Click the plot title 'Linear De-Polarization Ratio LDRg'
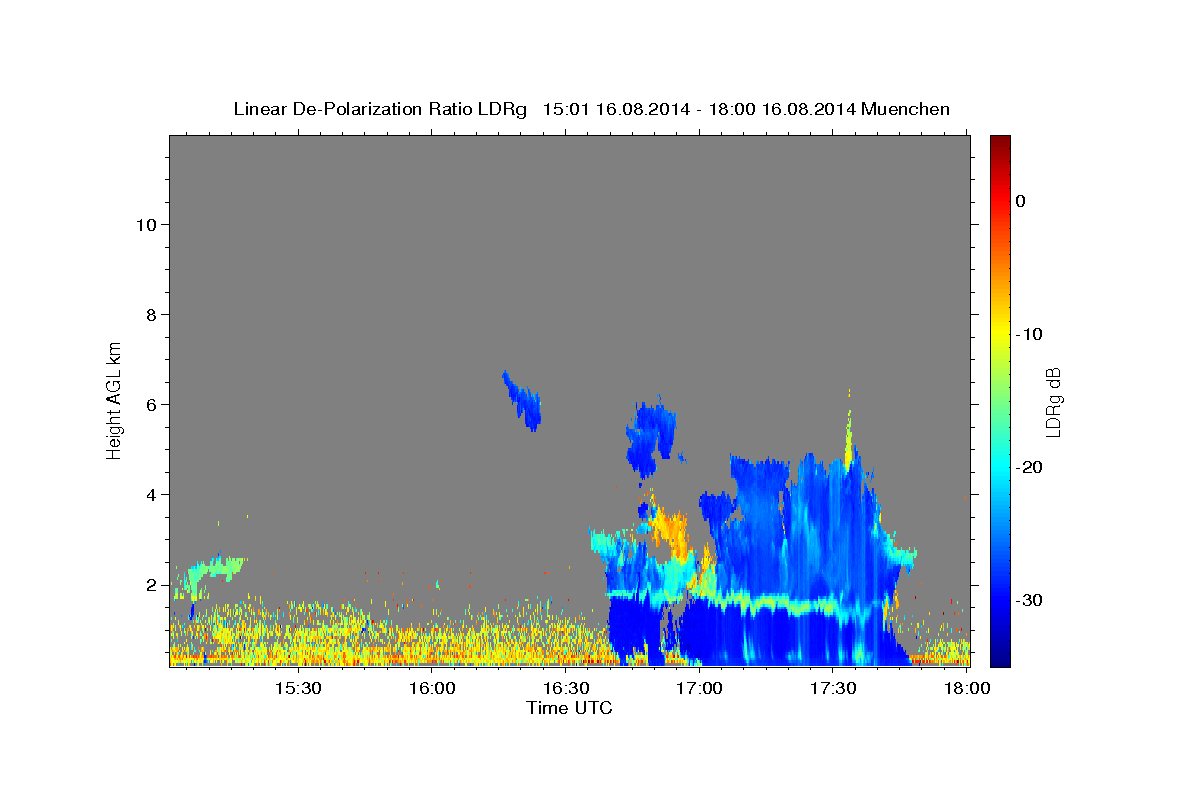The image size is (1200, 800). point(380,109)
